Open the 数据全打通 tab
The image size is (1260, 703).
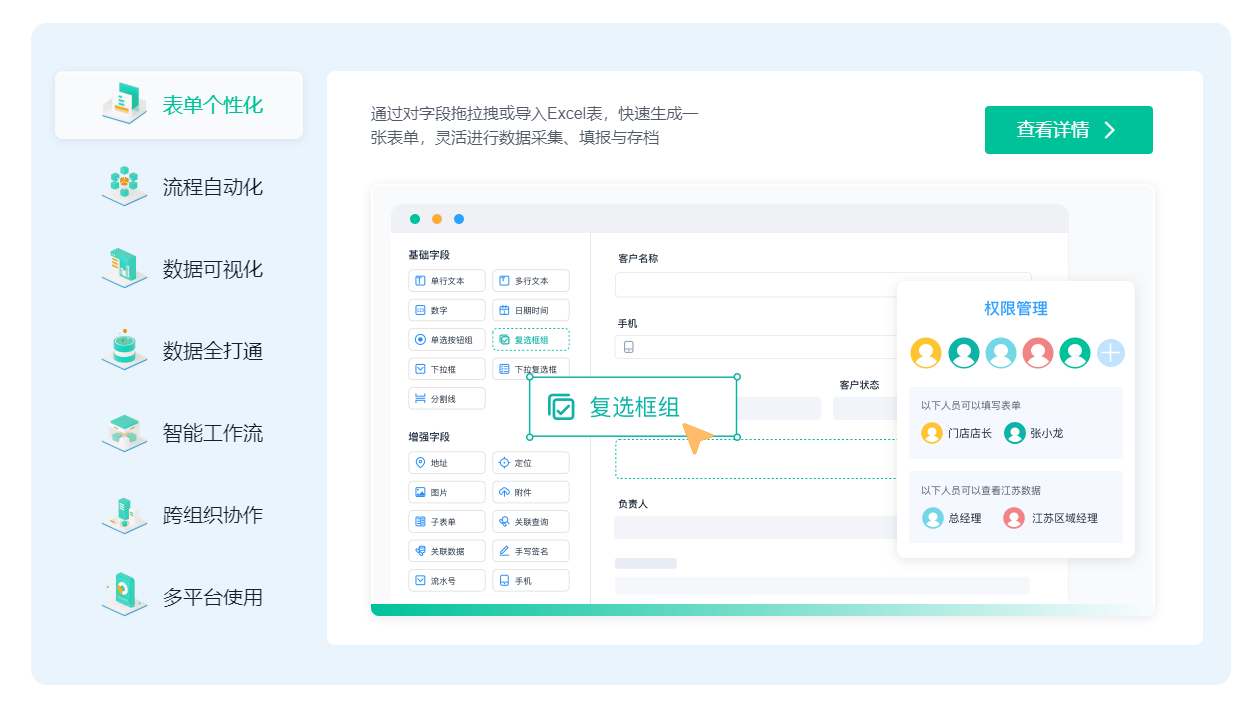(x=179, y=351)
